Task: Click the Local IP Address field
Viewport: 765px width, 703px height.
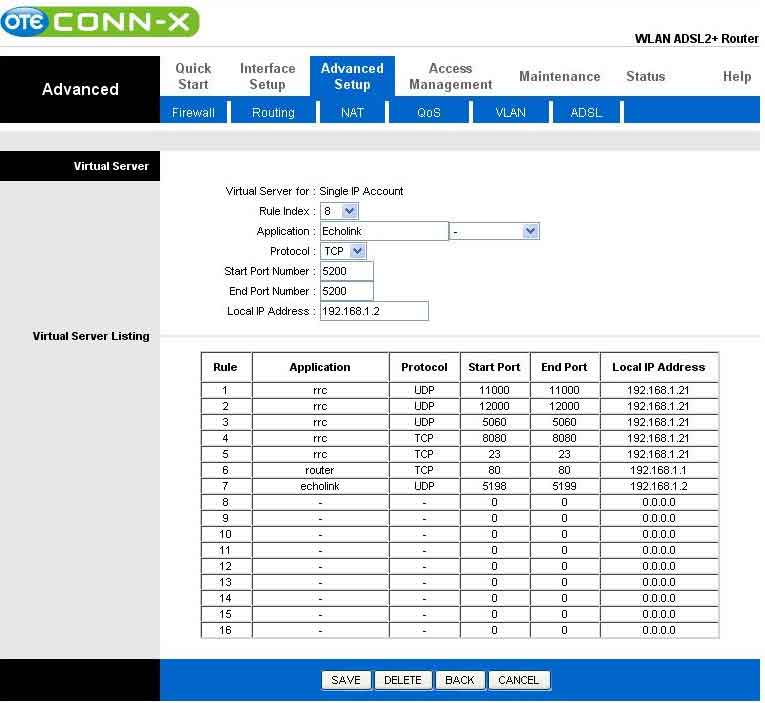Action: [x=374, y=311]
